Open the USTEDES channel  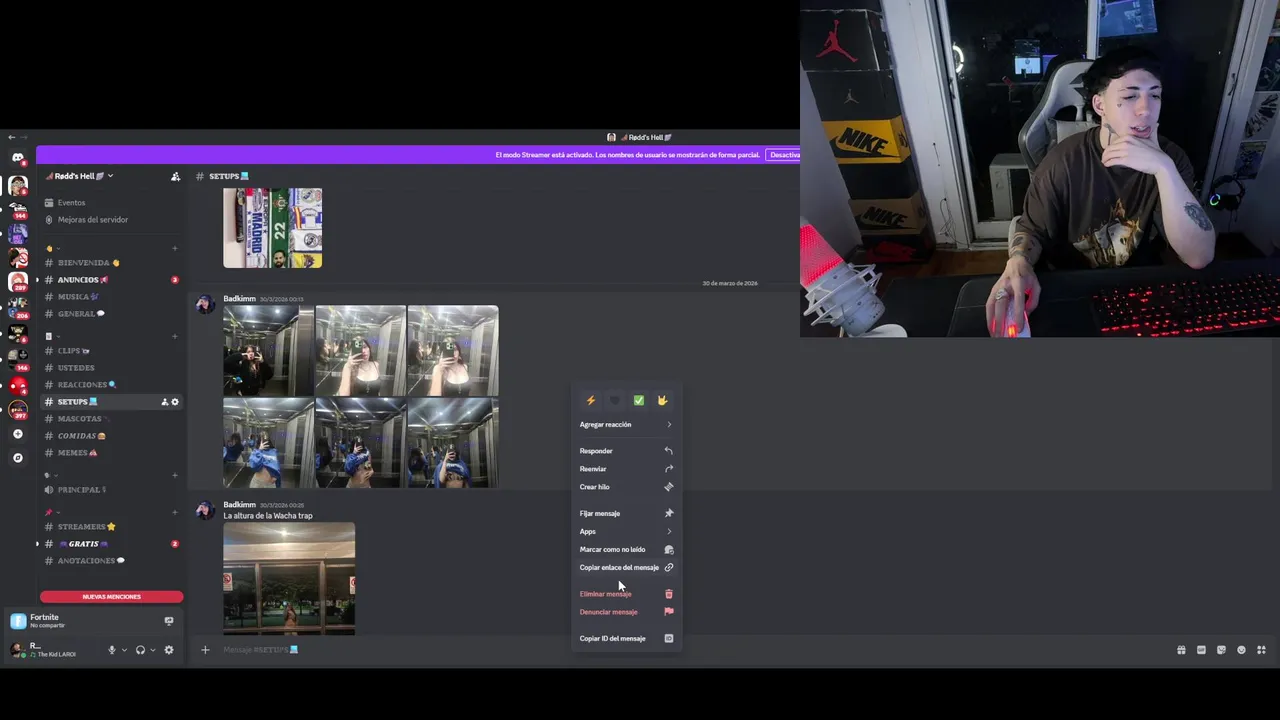click(111, 368)
